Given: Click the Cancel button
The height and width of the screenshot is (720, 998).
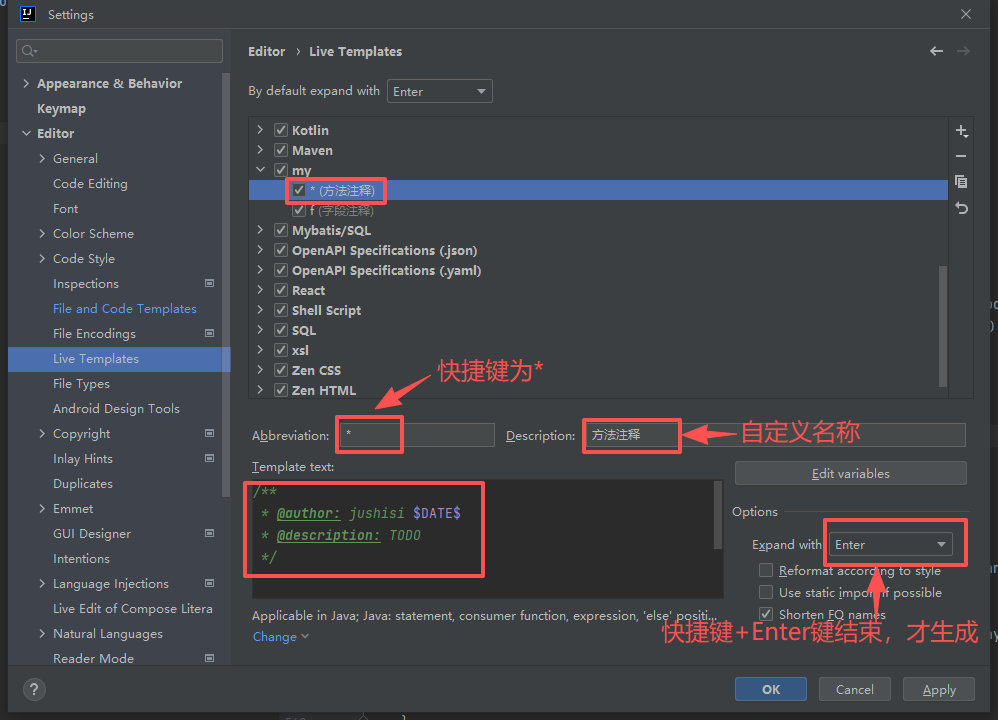Looking at the screenshot, I should click(854, 689).
